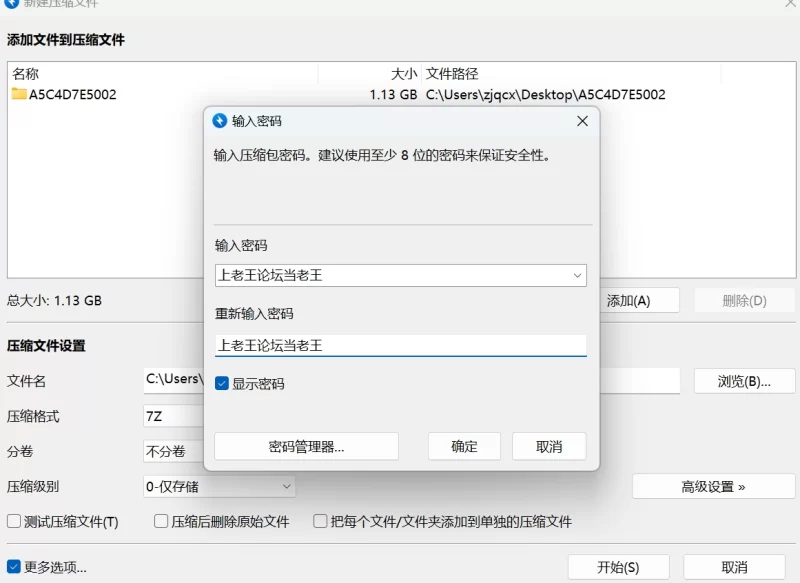Click the re-enter password field
This screenshot has width=800, height=583.
click(400, 346)
